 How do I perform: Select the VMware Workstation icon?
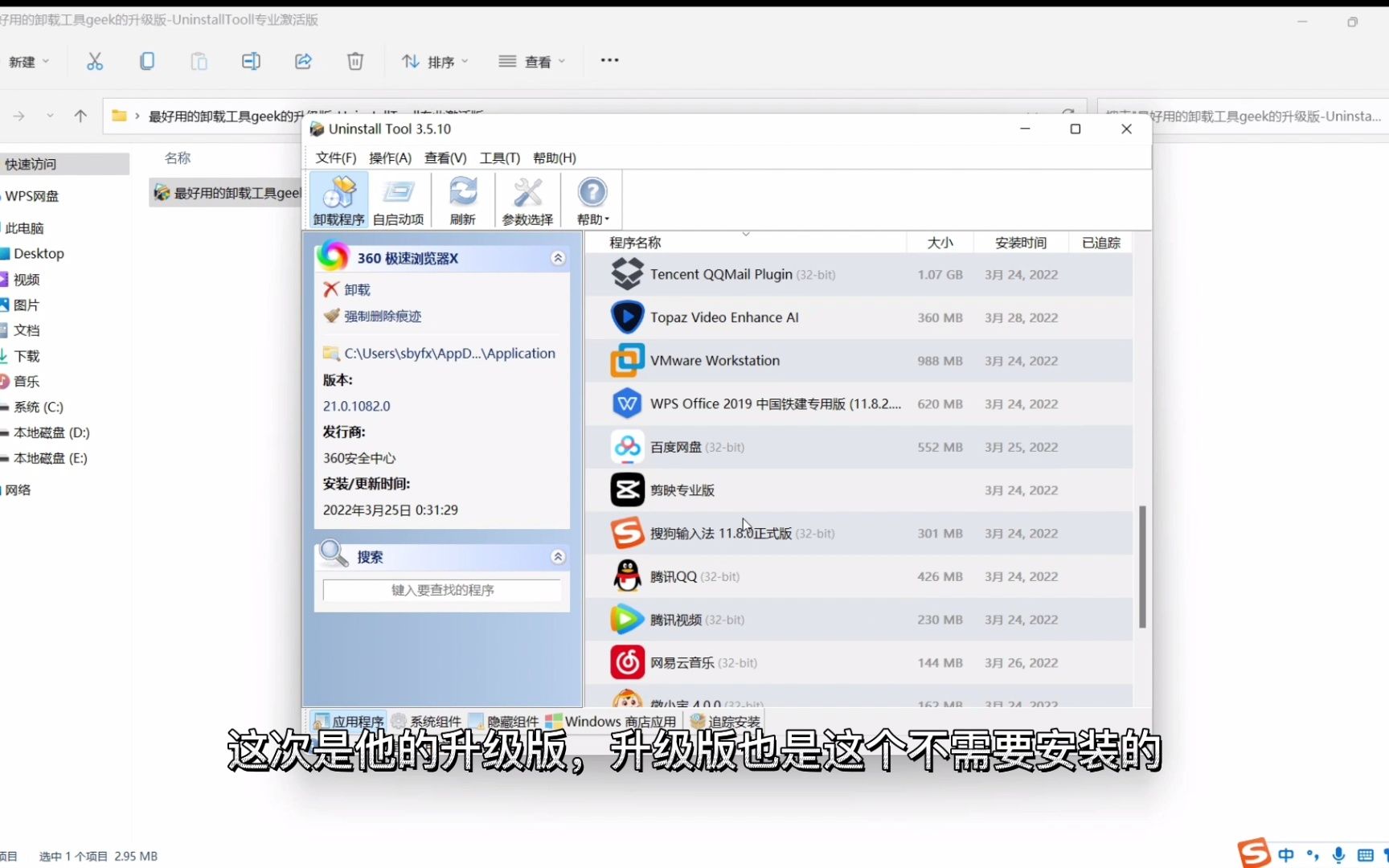tap(627, 360)
